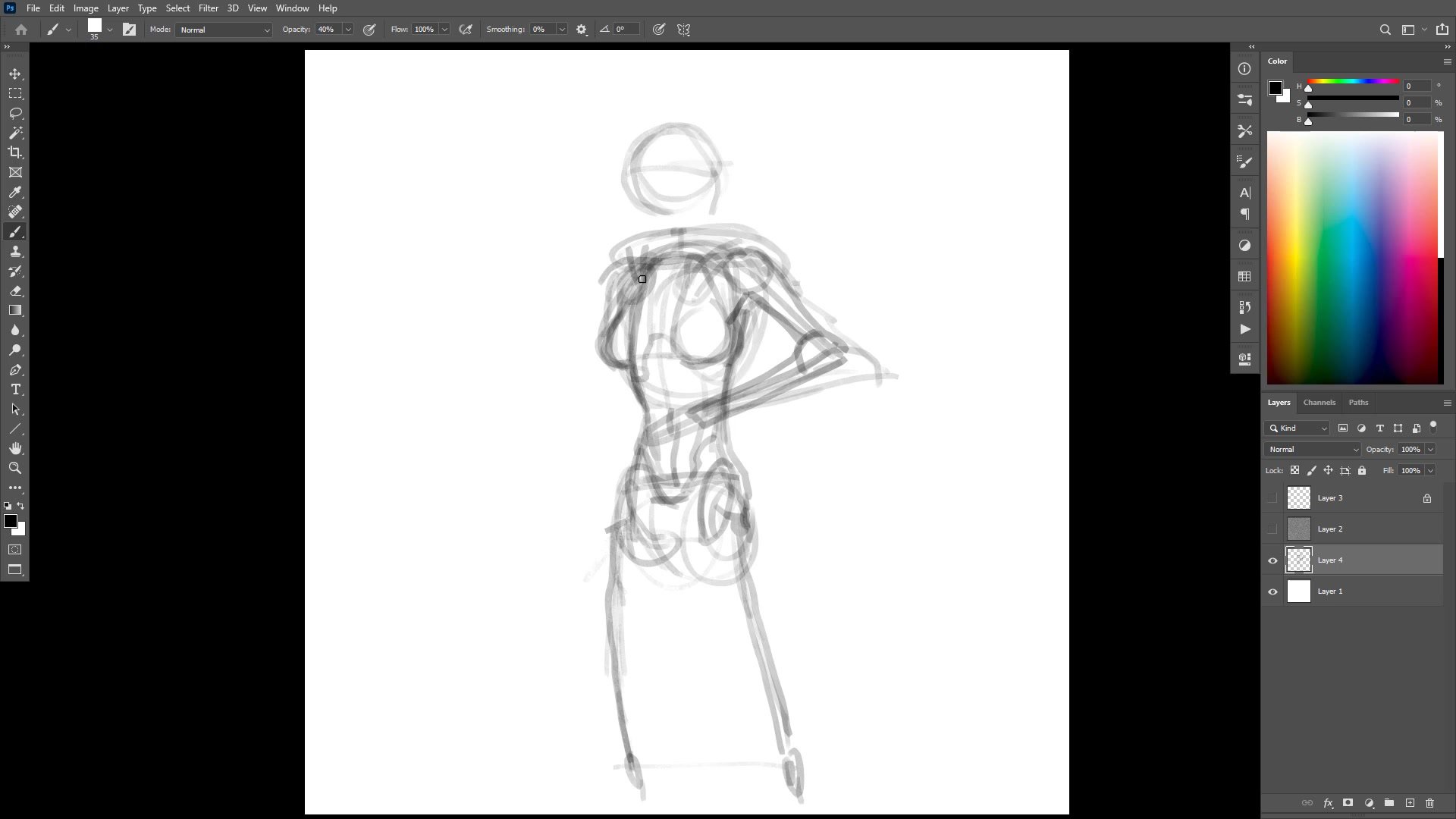Open the brush Mode dropdown
Viewport: 1456px width, 819px height.
pos(224,30)
